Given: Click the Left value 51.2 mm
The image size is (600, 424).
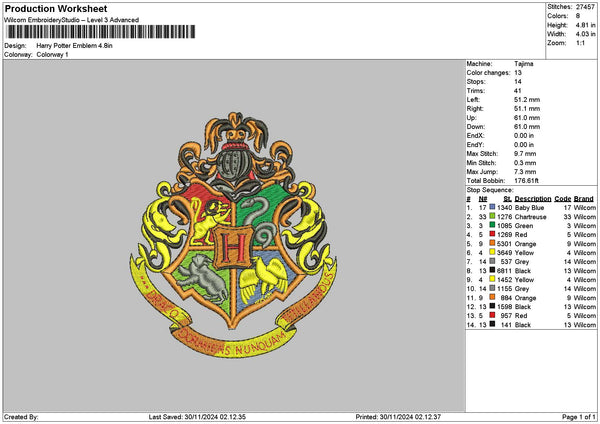Looking at the screenshot, I should point(527,99).
